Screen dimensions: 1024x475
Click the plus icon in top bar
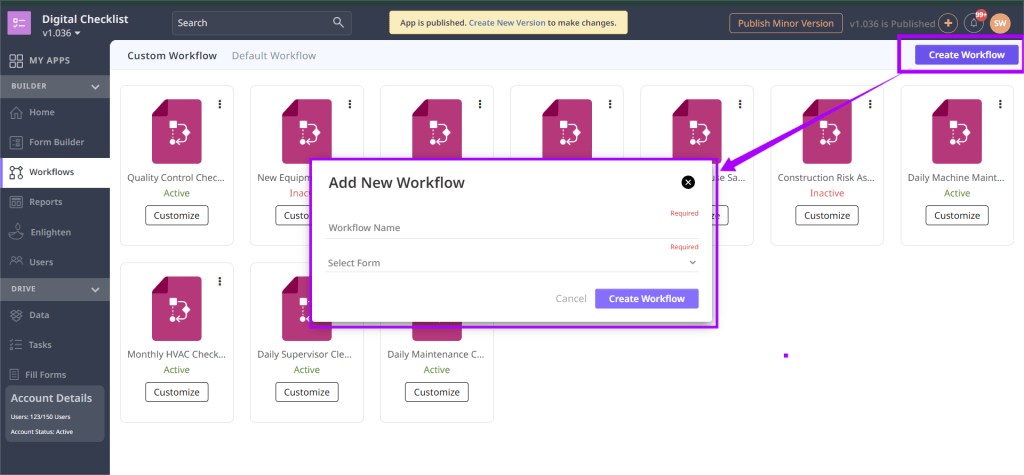948,23
